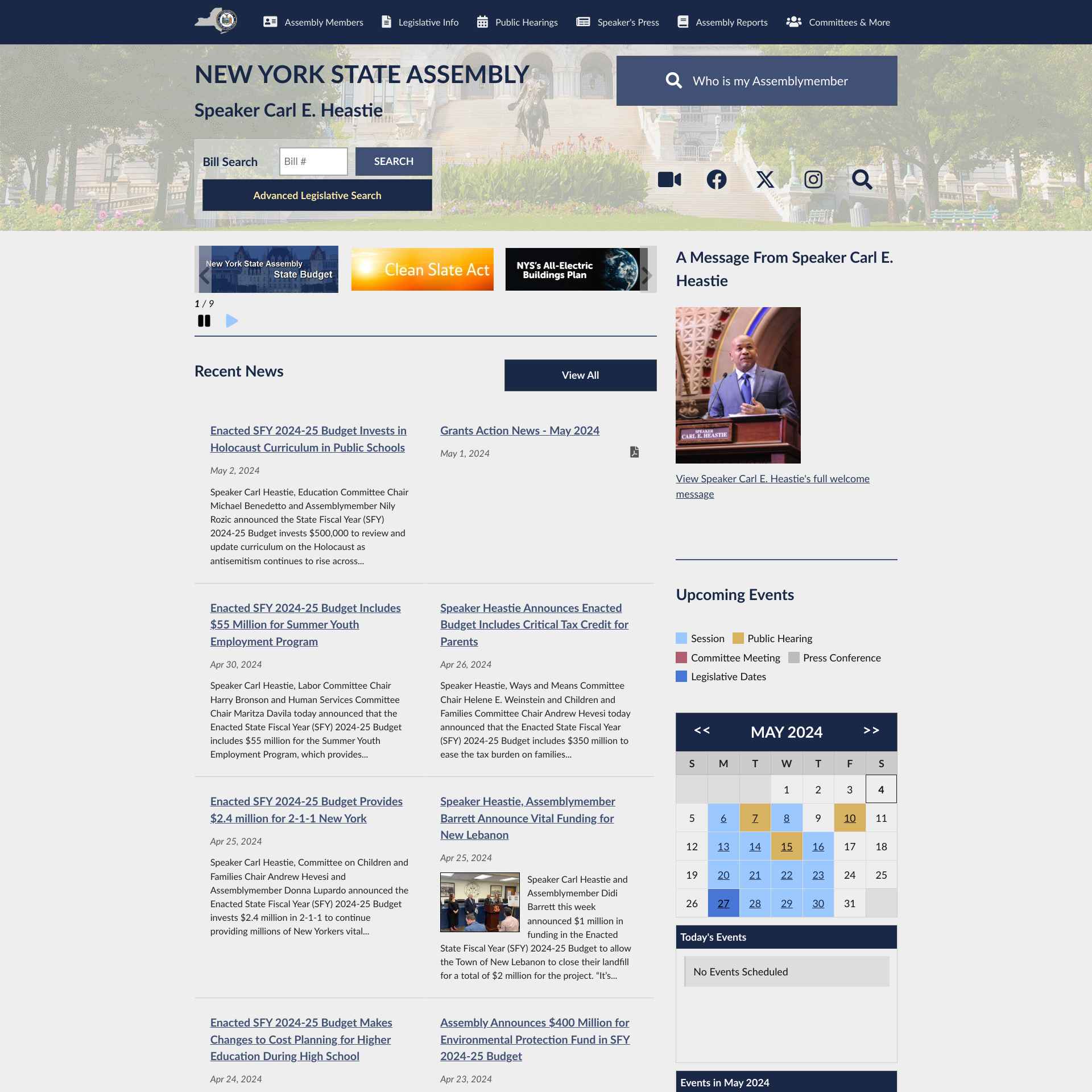Screen dimensions: 1092x1092
Task: Open the Facebook social icon
Action: (x=716, y=179)
